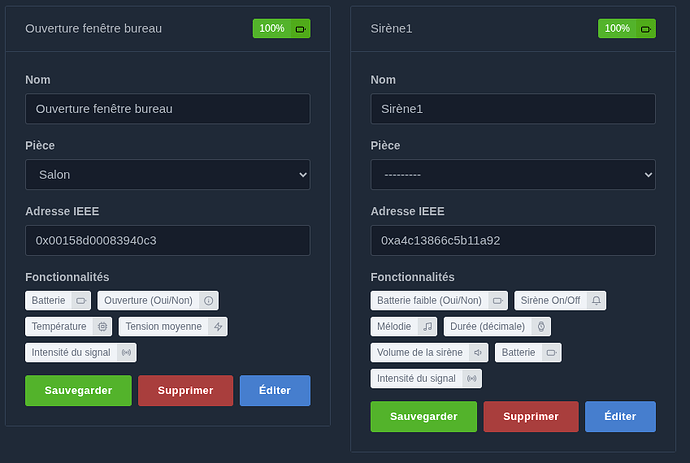690x463 pixels.
Task: Click Supprimer for Ouverture fenêtre bureau
Action: pos(186,390)
